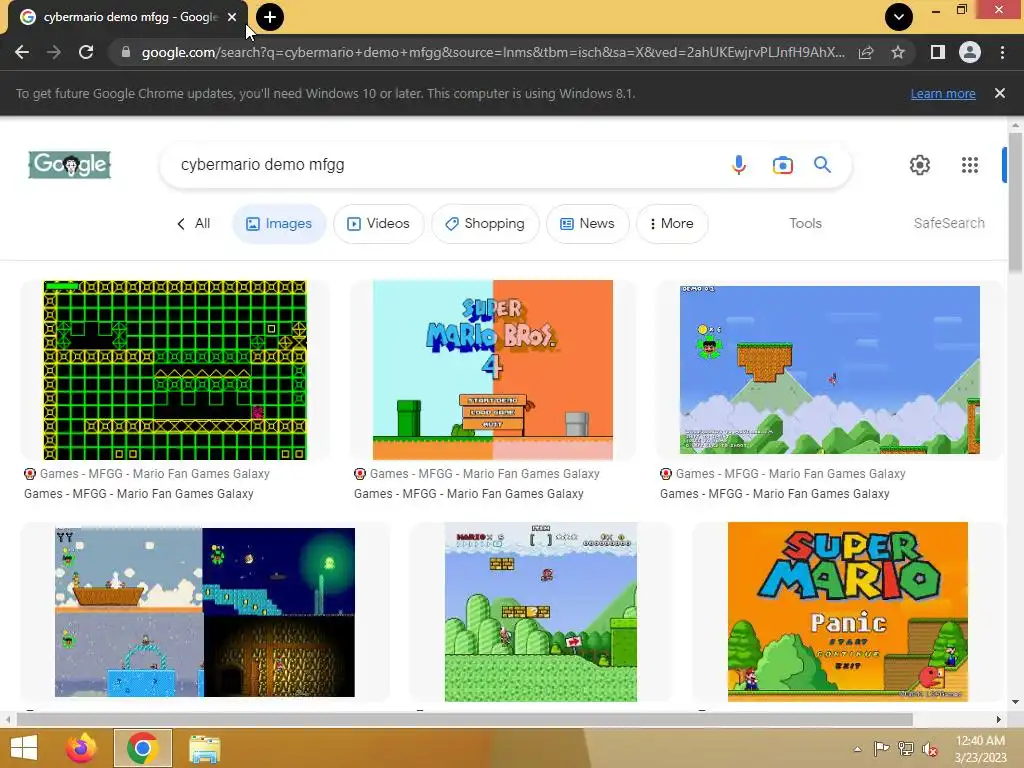Click the Google doodle logo
The width and height of the screenshot is (1024, 768).
[70, 165]
